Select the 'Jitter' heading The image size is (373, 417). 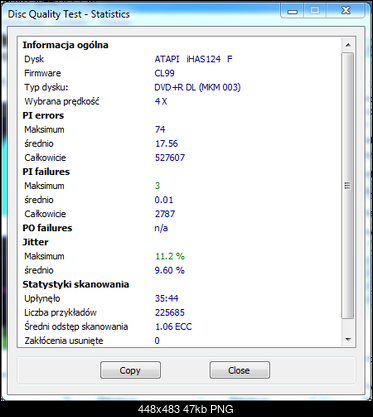35,242
